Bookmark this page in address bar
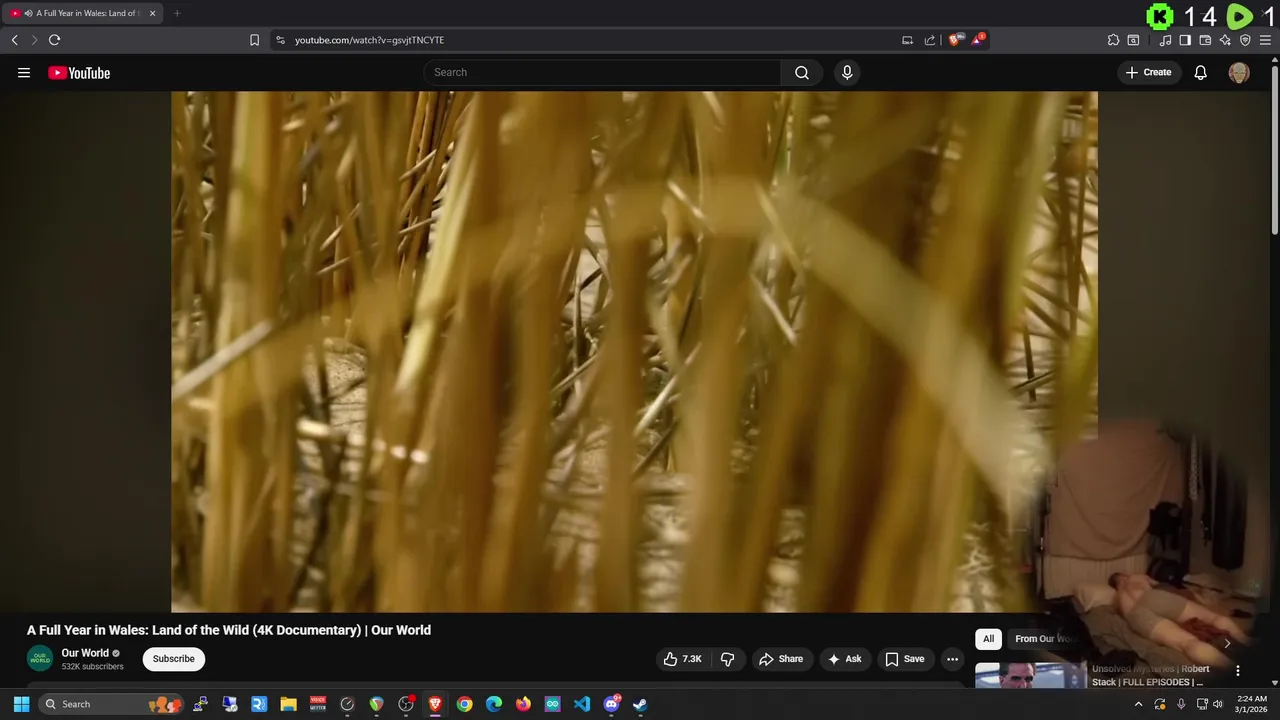Screen dimensions: 1280x720 coord(254,40)
